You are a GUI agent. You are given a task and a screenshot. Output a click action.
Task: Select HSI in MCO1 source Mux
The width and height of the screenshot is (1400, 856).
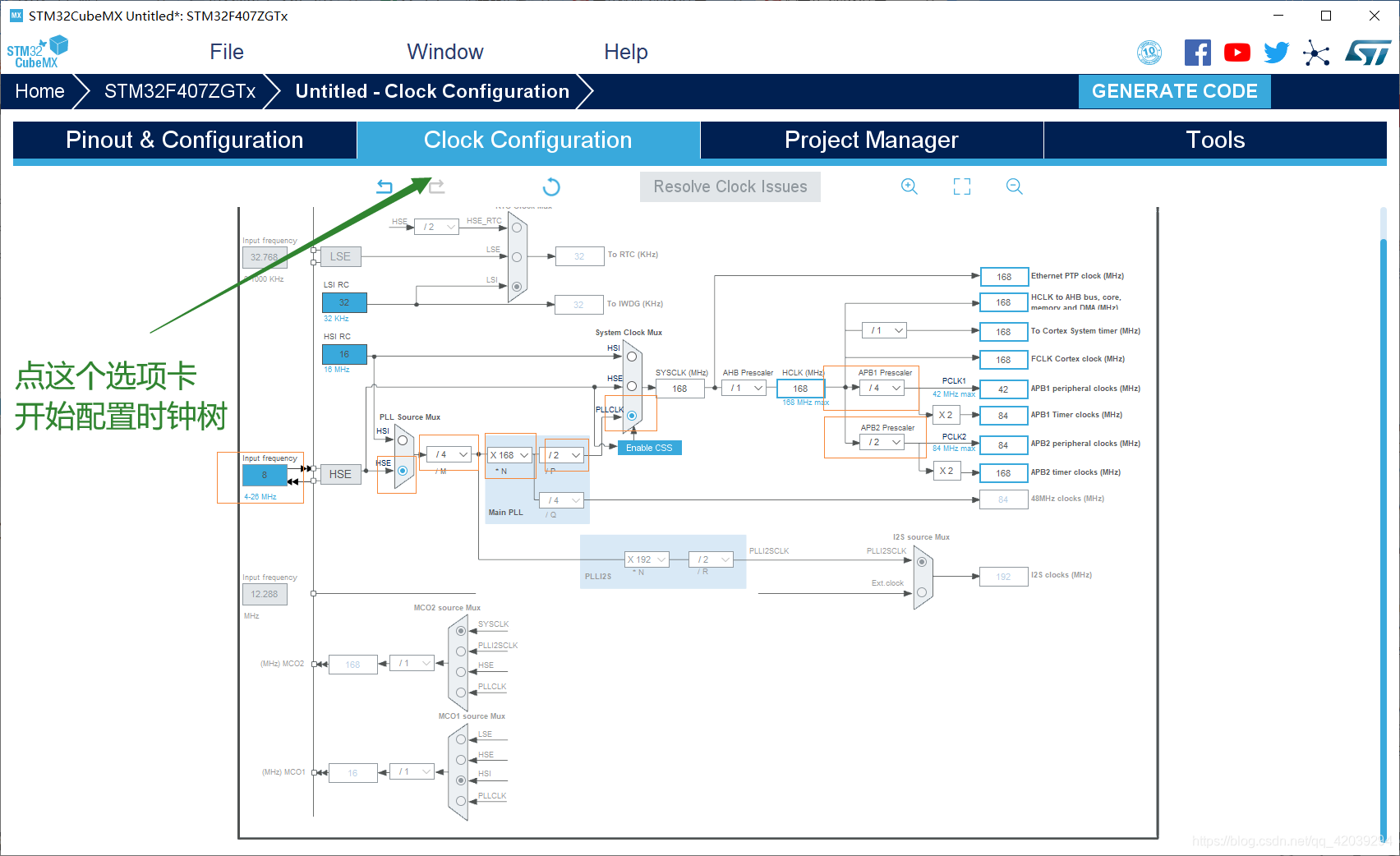pos(461,780)
